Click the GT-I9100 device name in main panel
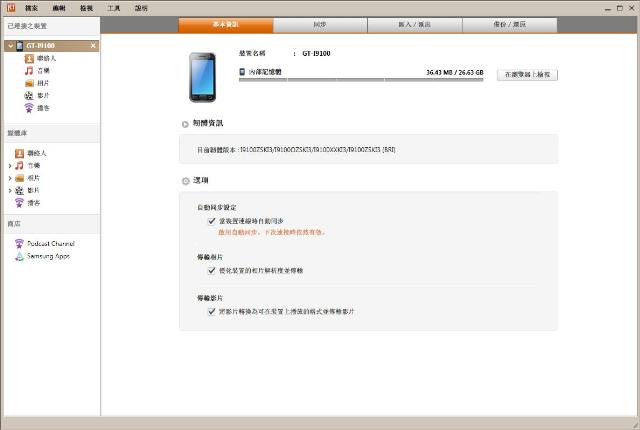The height and width of the screenshot is (430, 640). (316, 53)
